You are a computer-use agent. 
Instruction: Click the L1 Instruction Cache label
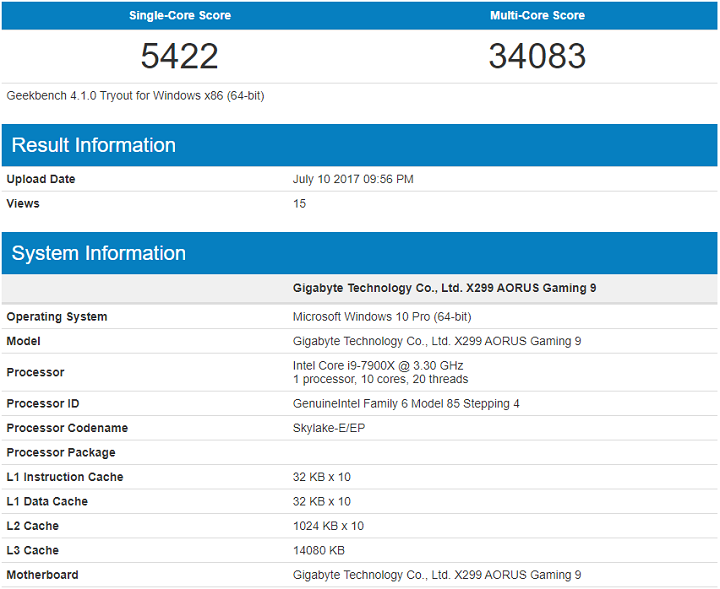pos(65,477)
